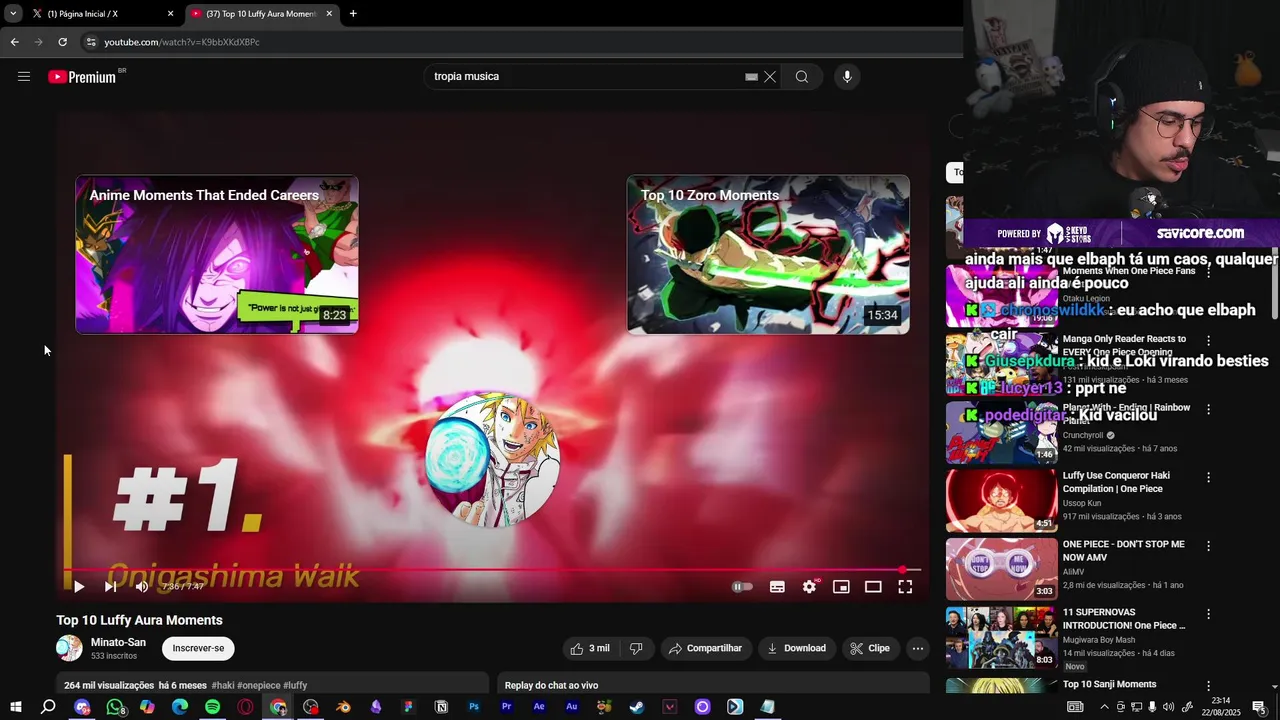This screenshot has width=1280, height=720.
Task: Reload the YouTube page
Action: coord(62,42)
